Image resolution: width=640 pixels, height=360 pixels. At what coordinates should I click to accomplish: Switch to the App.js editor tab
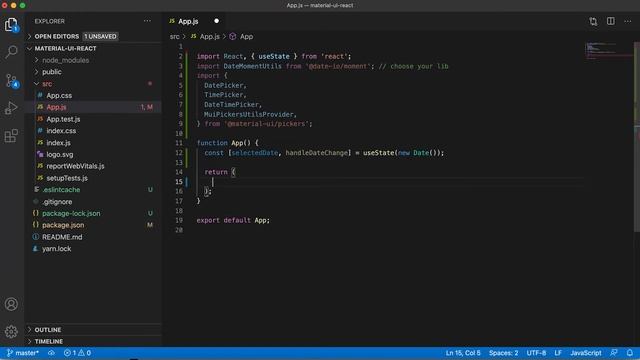coord(195,21)
